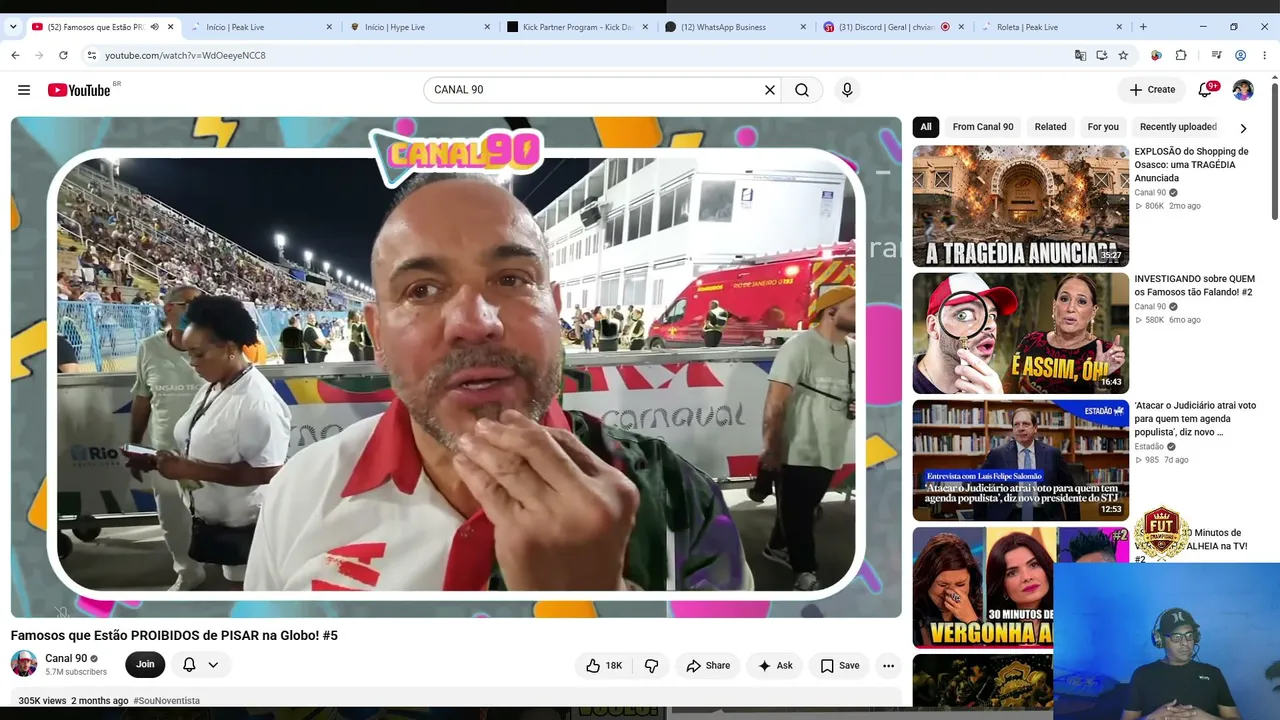Open the STJ interview thumbnail, 12:53
Viewport: 1280px width, 720px height.
1020,460
